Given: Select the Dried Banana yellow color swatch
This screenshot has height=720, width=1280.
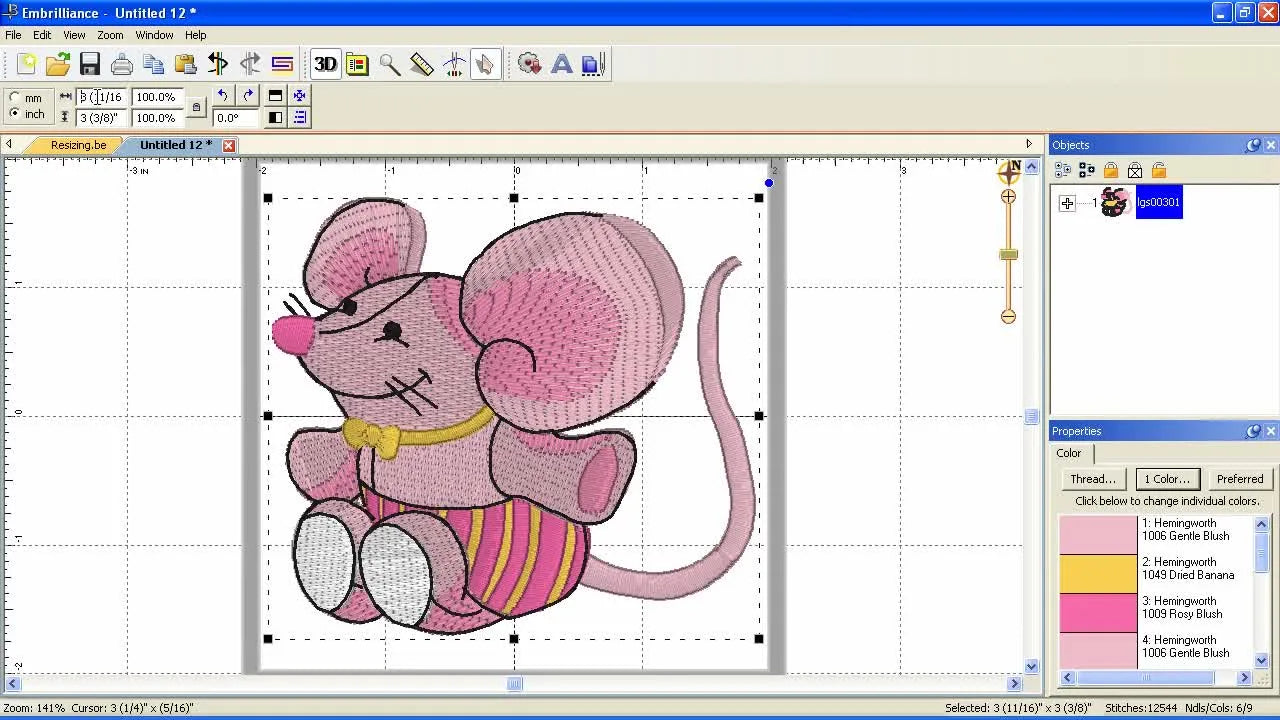Looking at the screenshot, I should point(1098,573).
